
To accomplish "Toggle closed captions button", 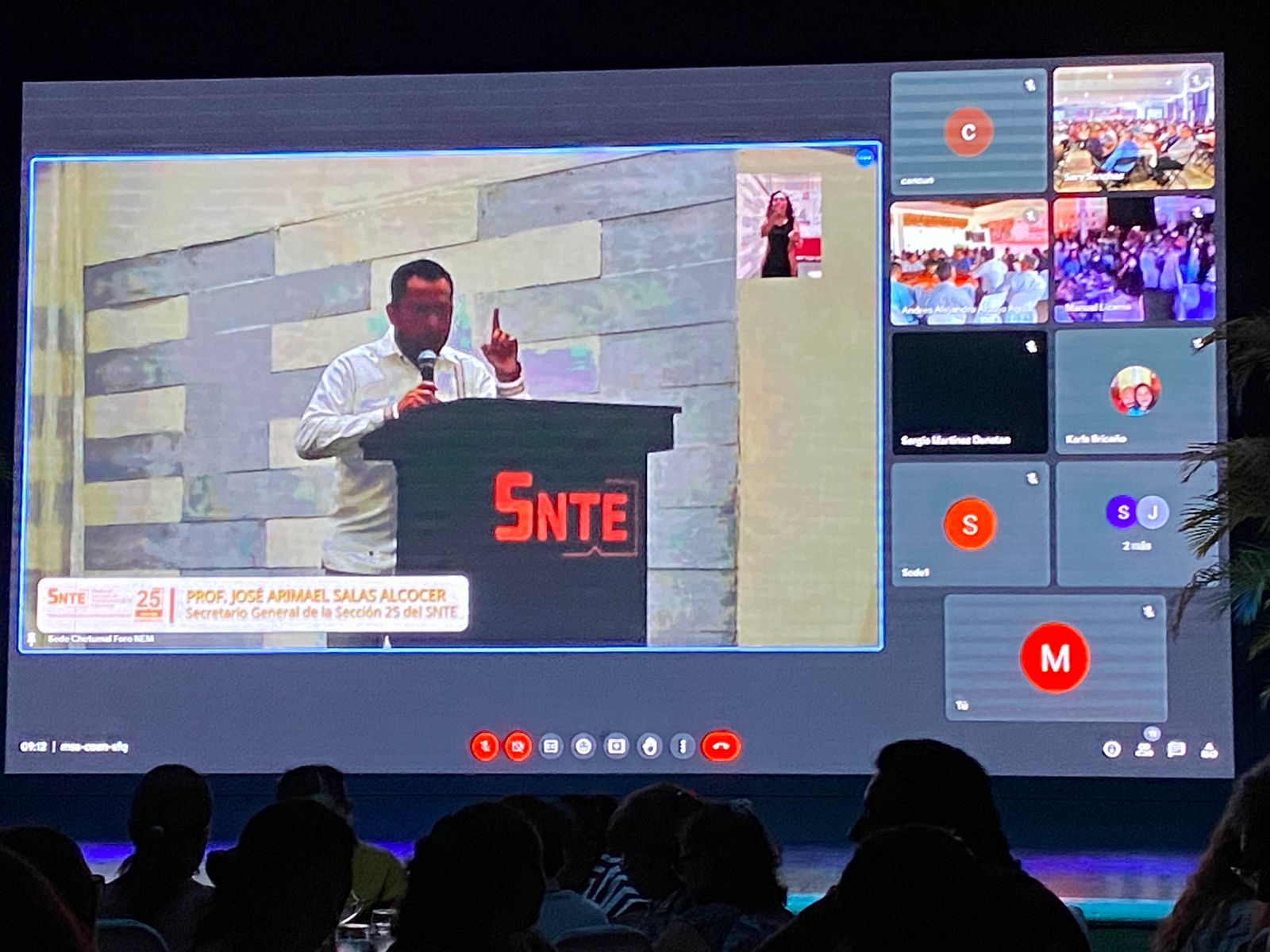I will click(x=551, y=747).
